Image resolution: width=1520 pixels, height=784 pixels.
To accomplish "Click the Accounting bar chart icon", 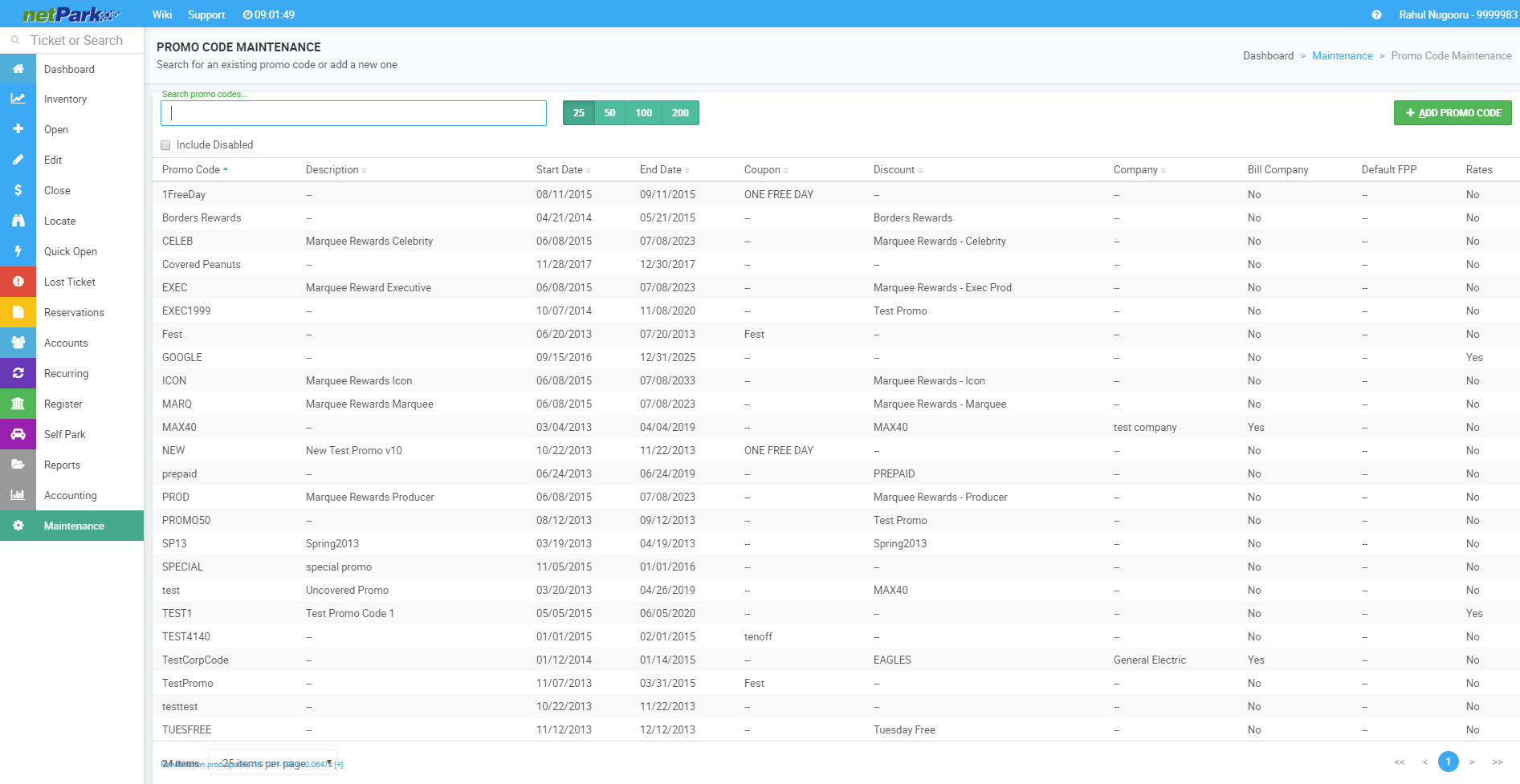I will pyautogui.click(x=18, y=495).
